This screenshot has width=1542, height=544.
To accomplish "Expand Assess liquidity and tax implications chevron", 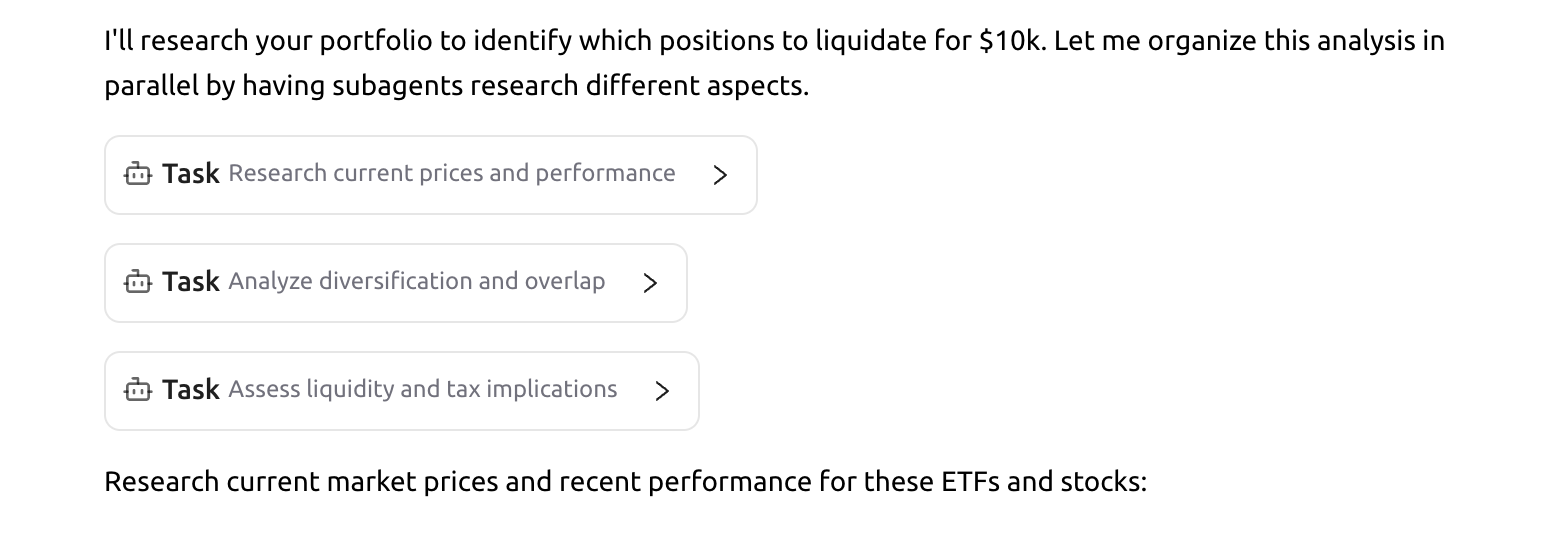I will point(661,390).
